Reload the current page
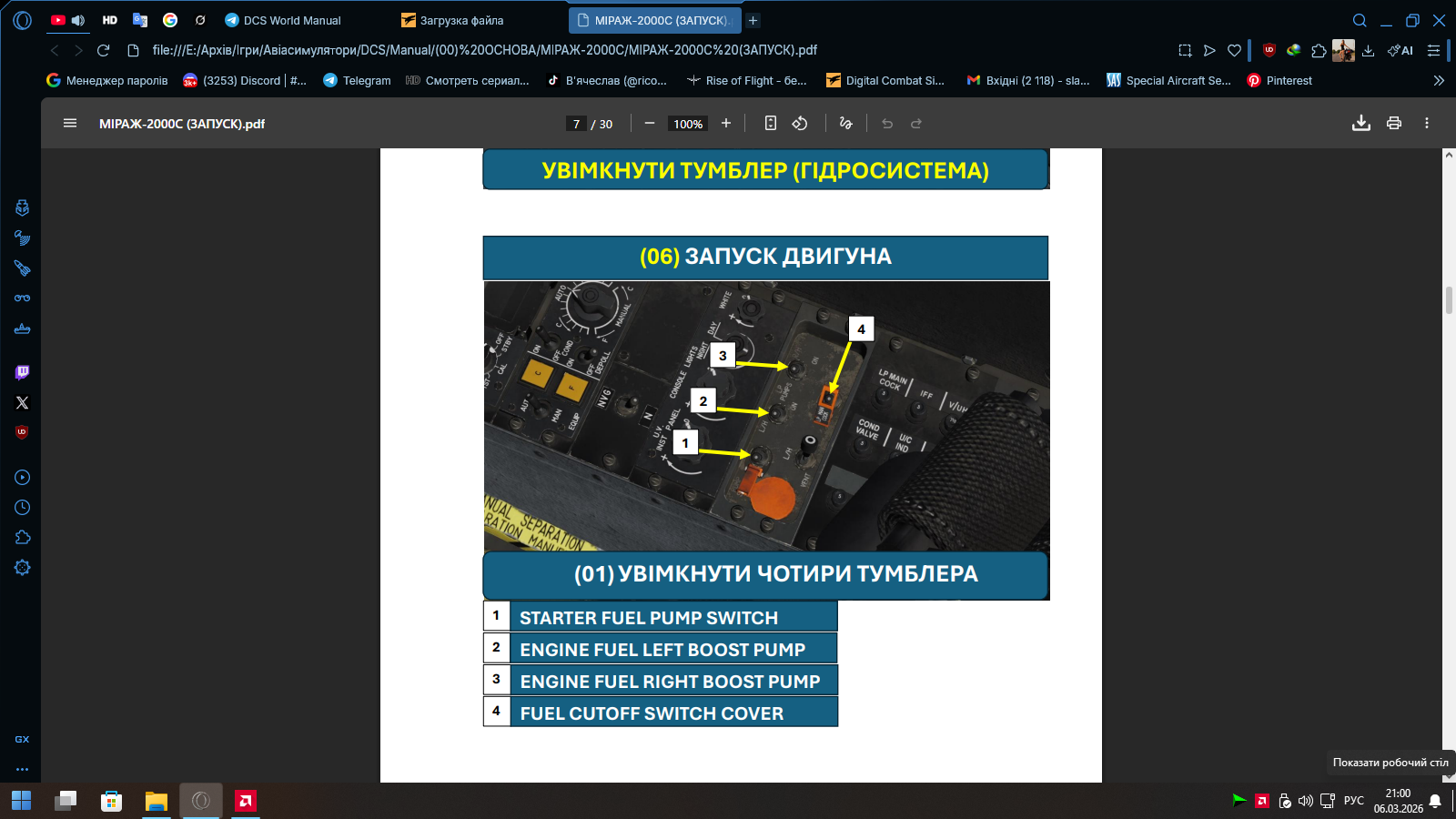Image resolution: width=1456 pixels, height=819 pixels. coord(104,51)
